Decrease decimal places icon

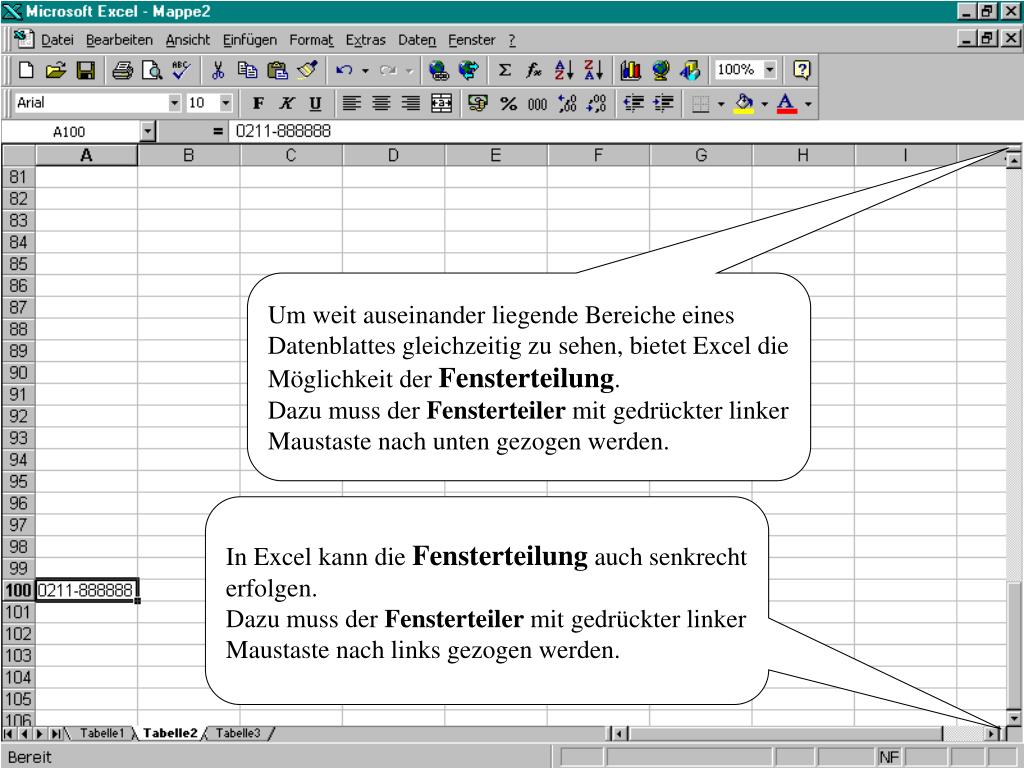point(596,103)
